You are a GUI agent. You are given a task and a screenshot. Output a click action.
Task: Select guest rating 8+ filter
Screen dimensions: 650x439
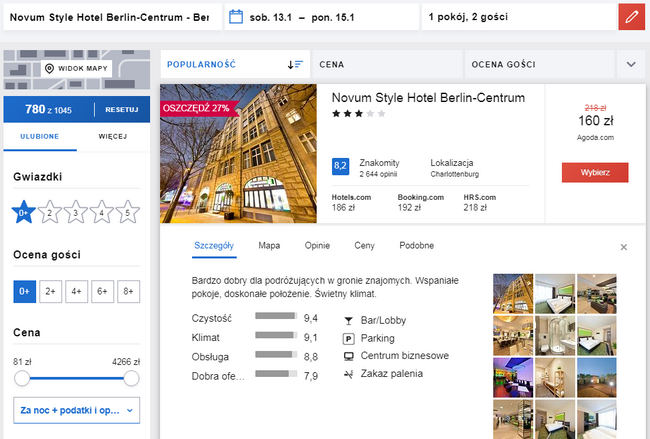click(129, 291)
